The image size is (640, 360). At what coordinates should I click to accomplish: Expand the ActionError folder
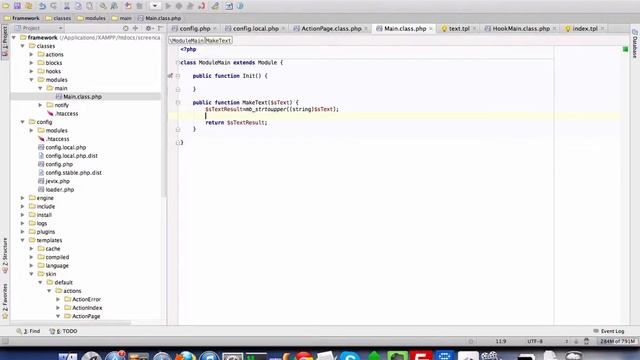[58, 299]
